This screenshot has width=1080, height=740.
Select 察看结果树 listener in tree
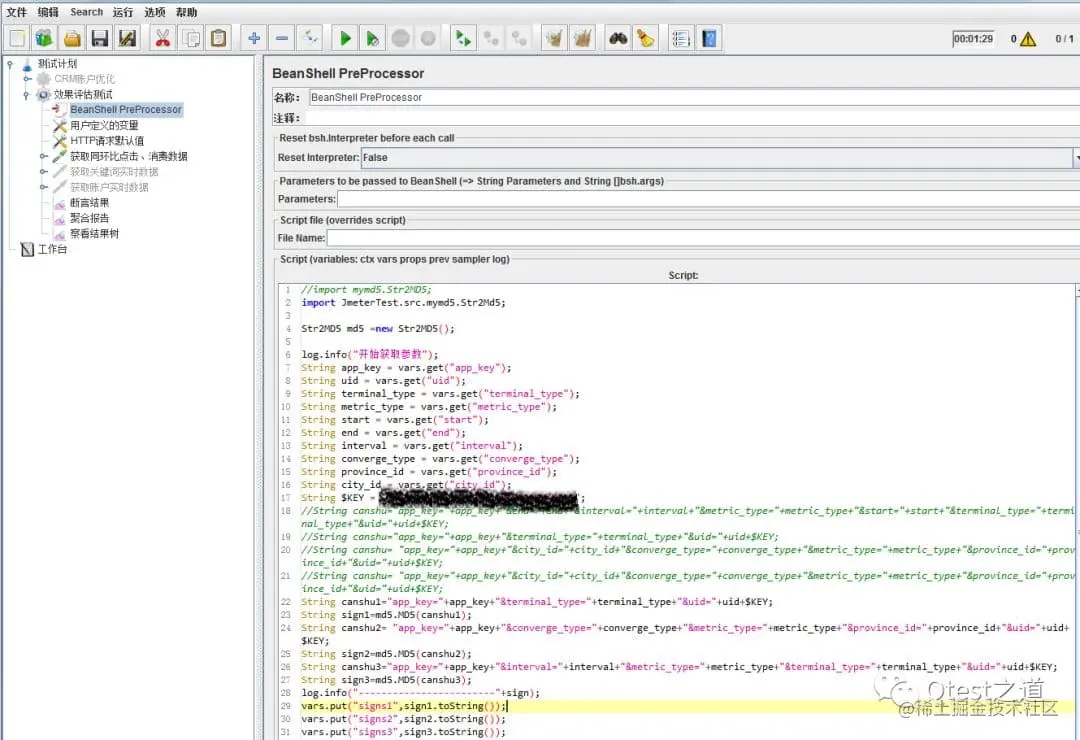point(94,234)
